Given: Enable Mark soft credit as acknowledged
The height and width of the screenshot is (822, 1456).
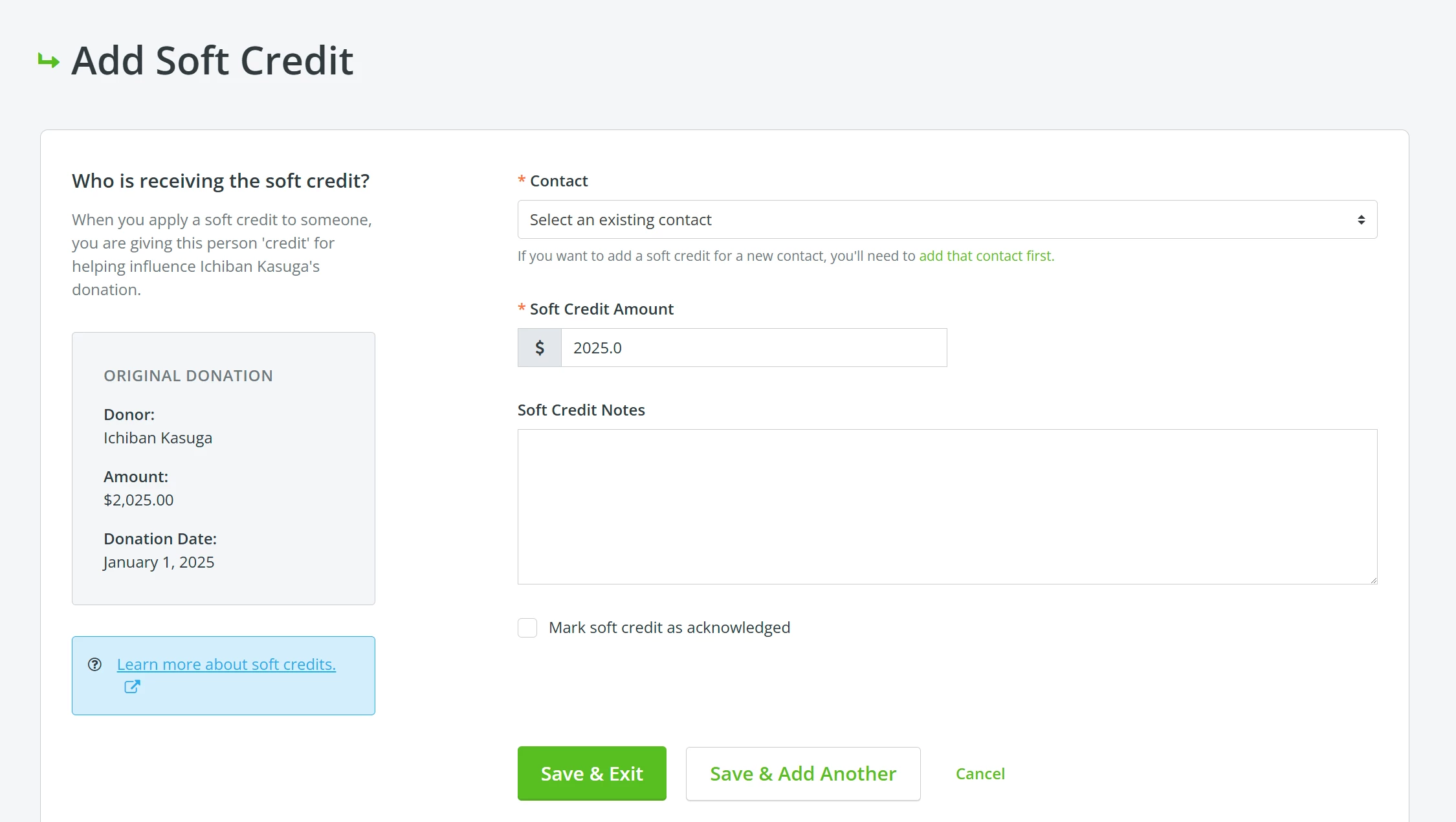Looking at the screenshot, I should click(x=527, y=627).
